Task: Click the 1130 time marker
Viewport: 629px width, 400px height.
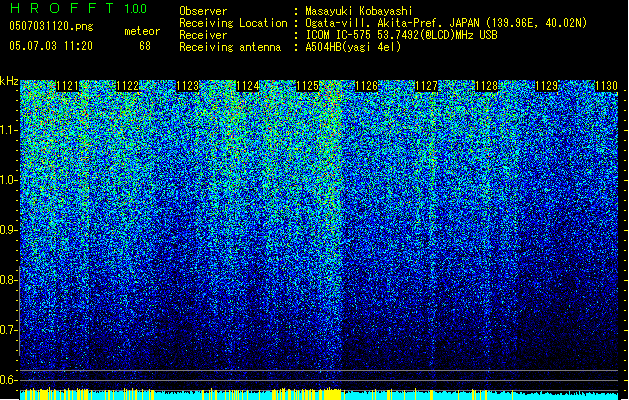Action: pos(606,86)
